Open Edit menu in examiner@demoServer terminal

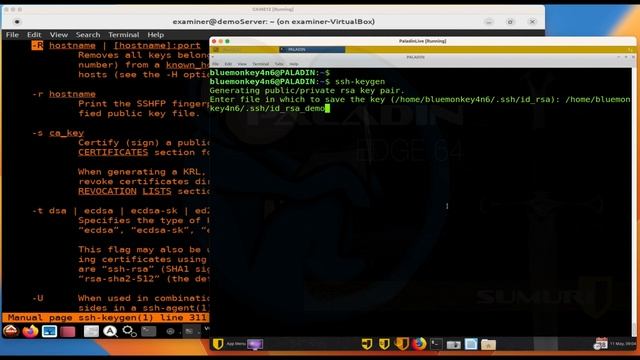(34, 35)
